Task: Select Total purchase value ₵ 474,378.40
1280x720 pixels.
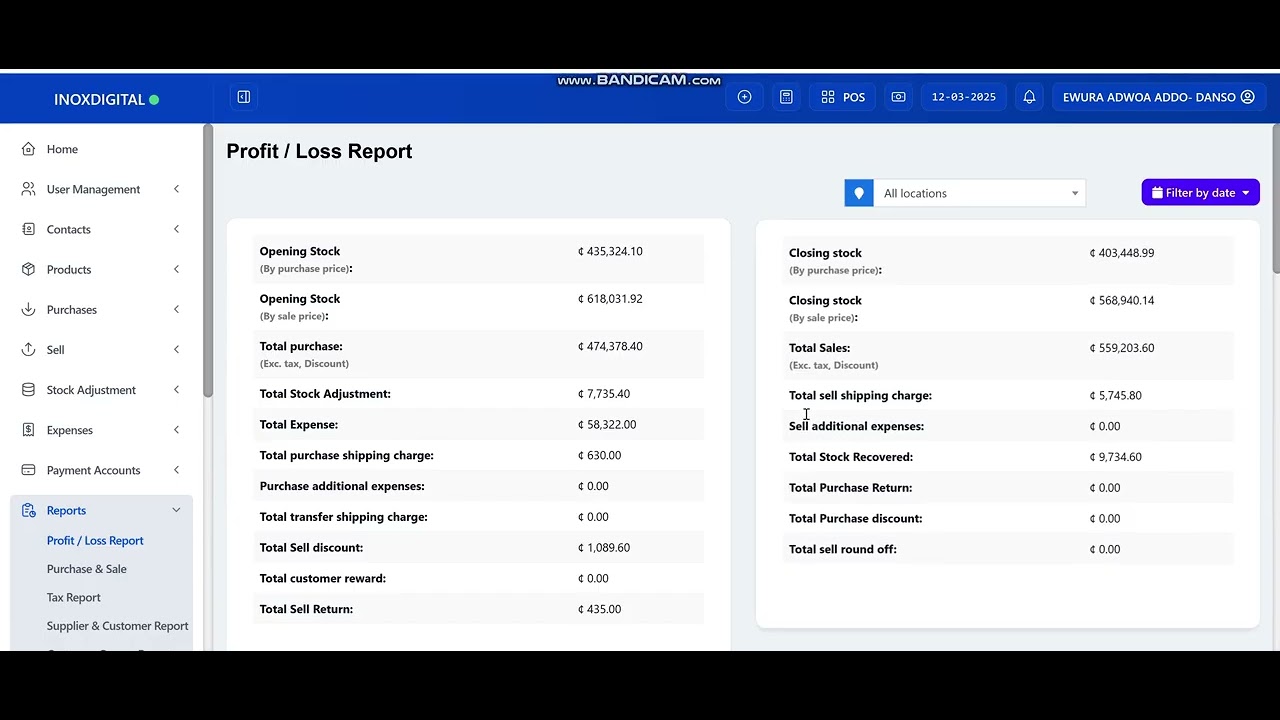Action: (610, 346)
